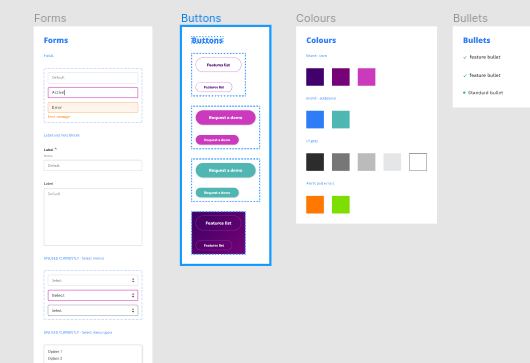The height and width of the screenshot is (363, 530).
Task: Pick the deep purple brand core swatch
Action: pos(341,77)
